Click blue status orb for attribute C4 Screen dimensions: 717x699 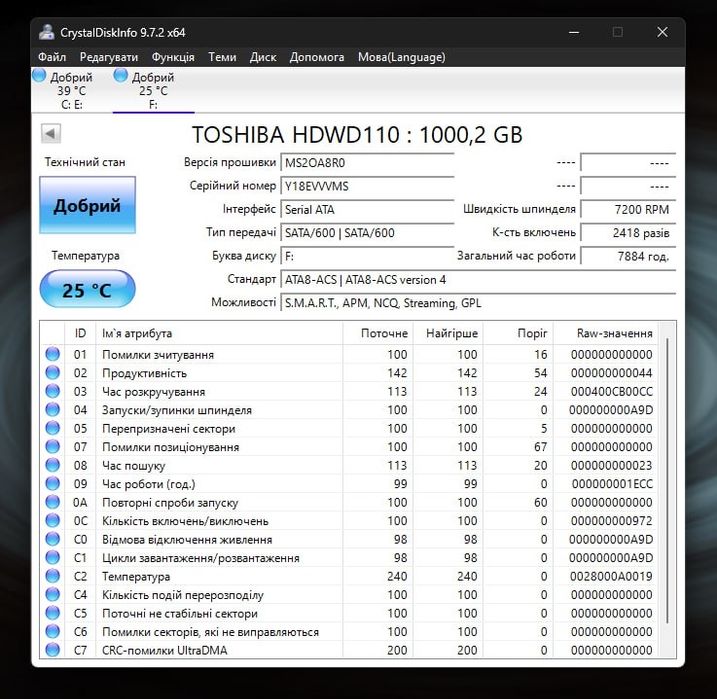point(53,595)
